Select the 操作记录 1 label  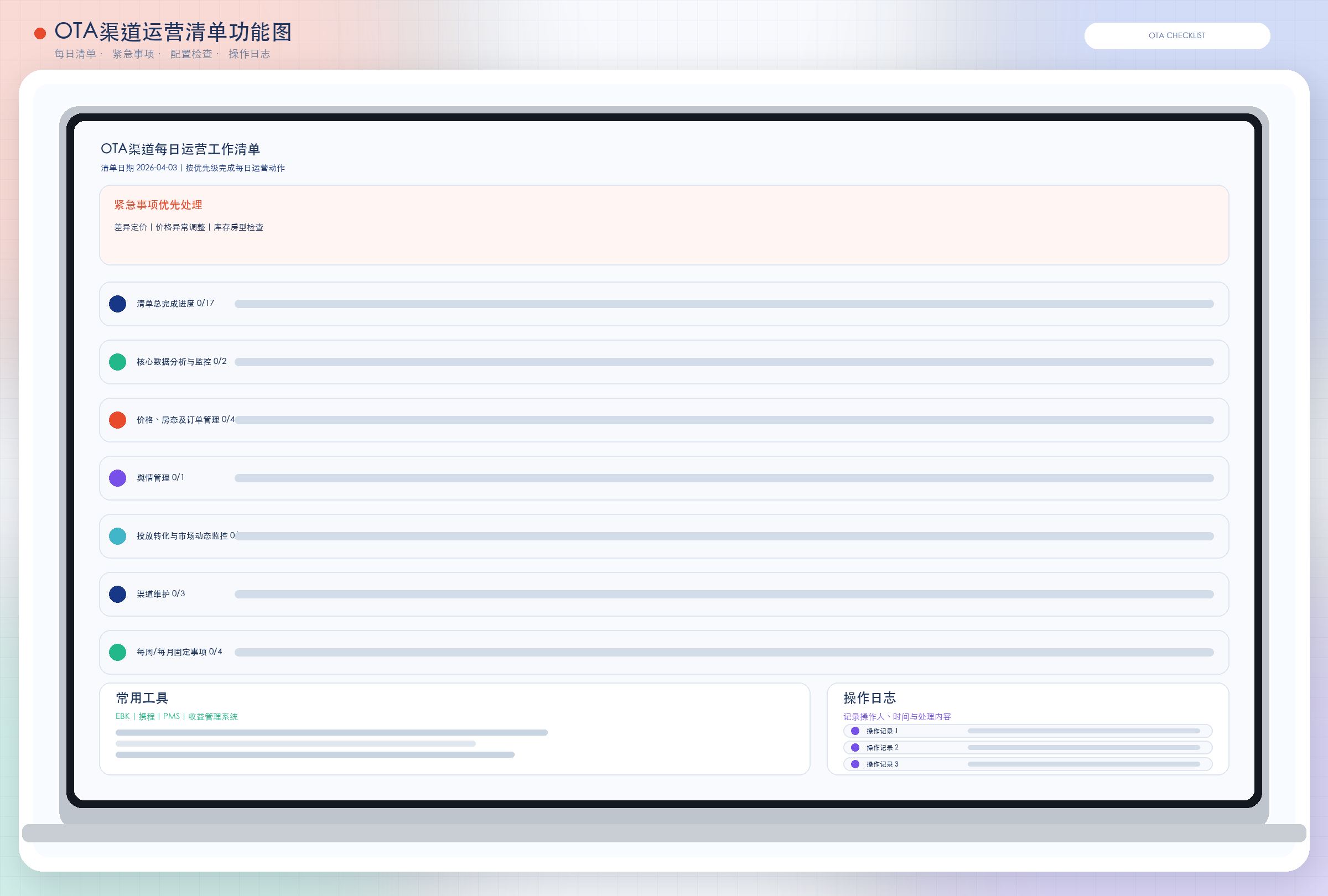(882, 731)
